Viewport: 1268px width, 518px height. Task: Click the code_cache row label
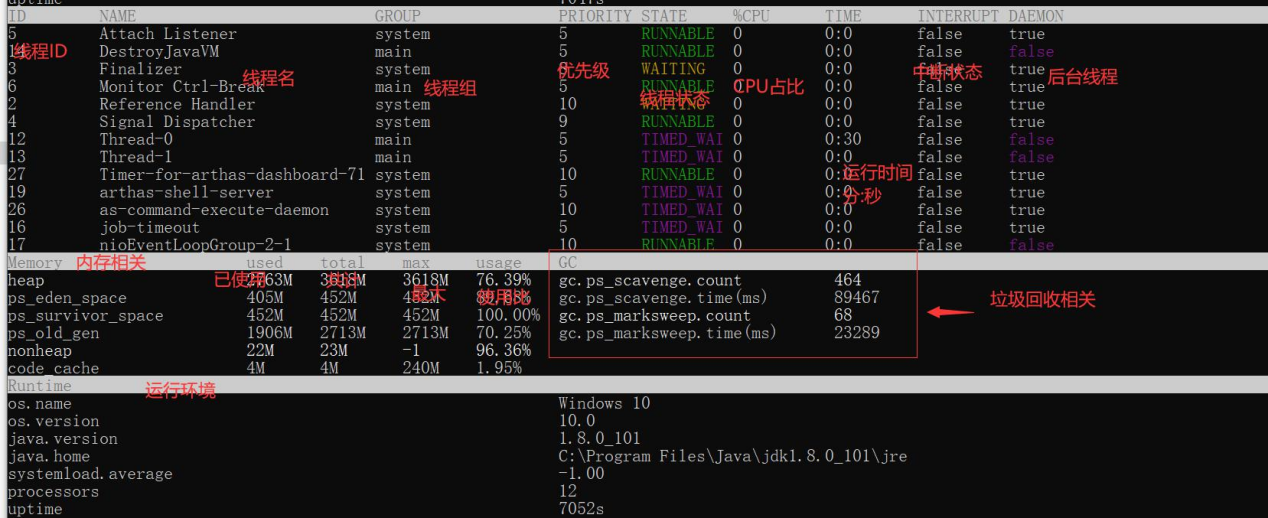click(x=53, y=369)
